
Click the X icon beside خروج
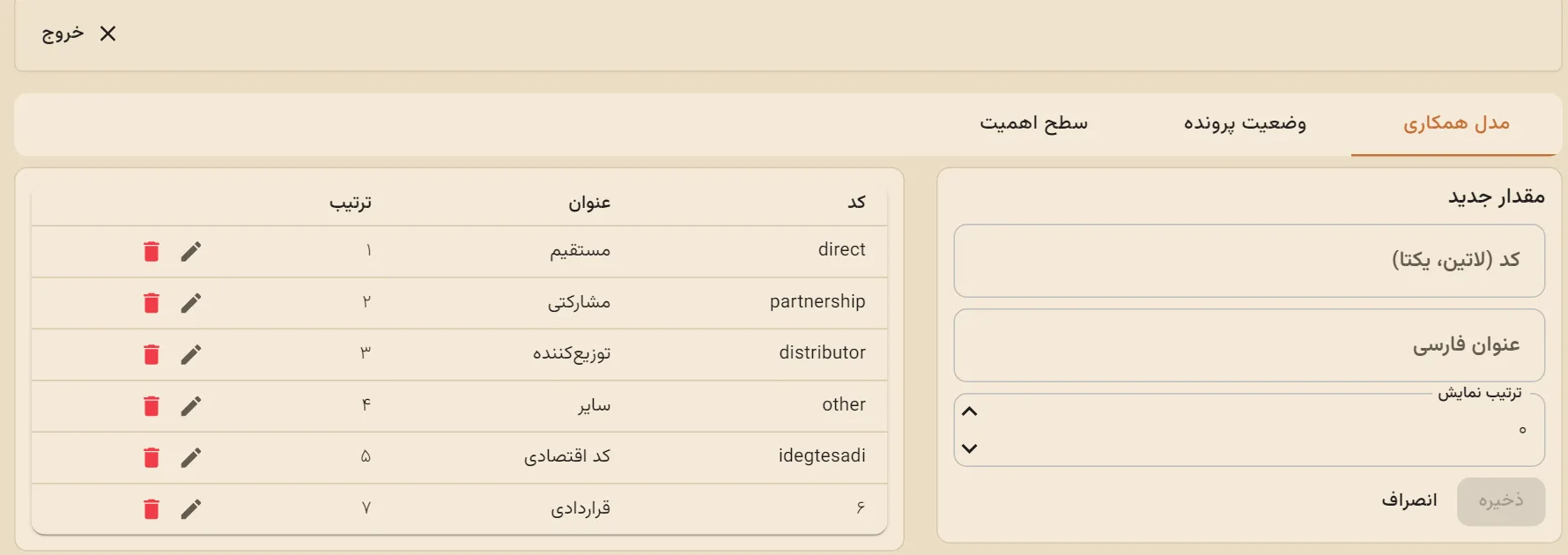(x=107, y=33)
